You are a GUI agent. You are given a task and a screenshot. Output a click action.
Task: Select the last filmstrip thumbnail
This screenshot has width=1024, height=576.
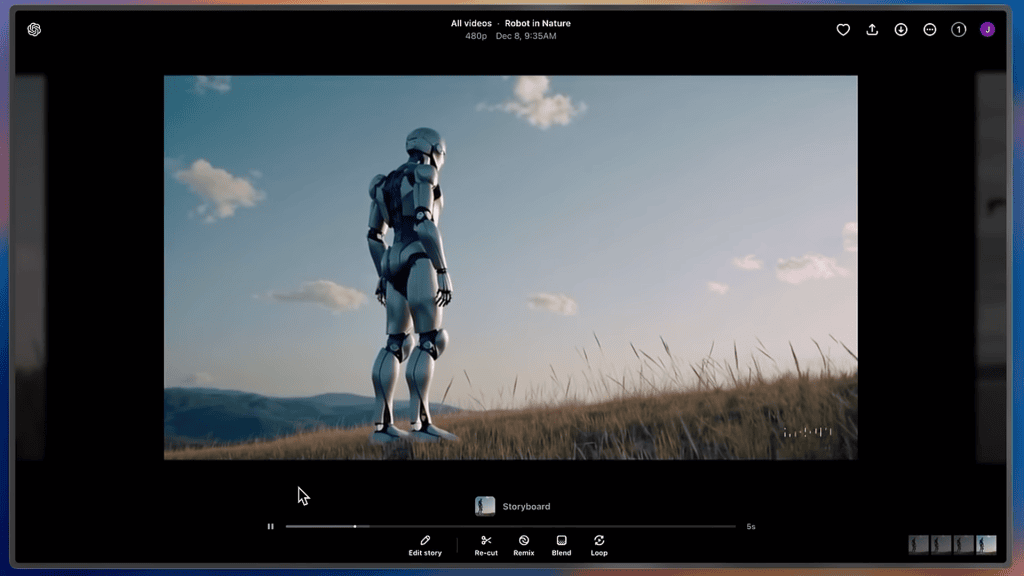[x=986, y=545]
